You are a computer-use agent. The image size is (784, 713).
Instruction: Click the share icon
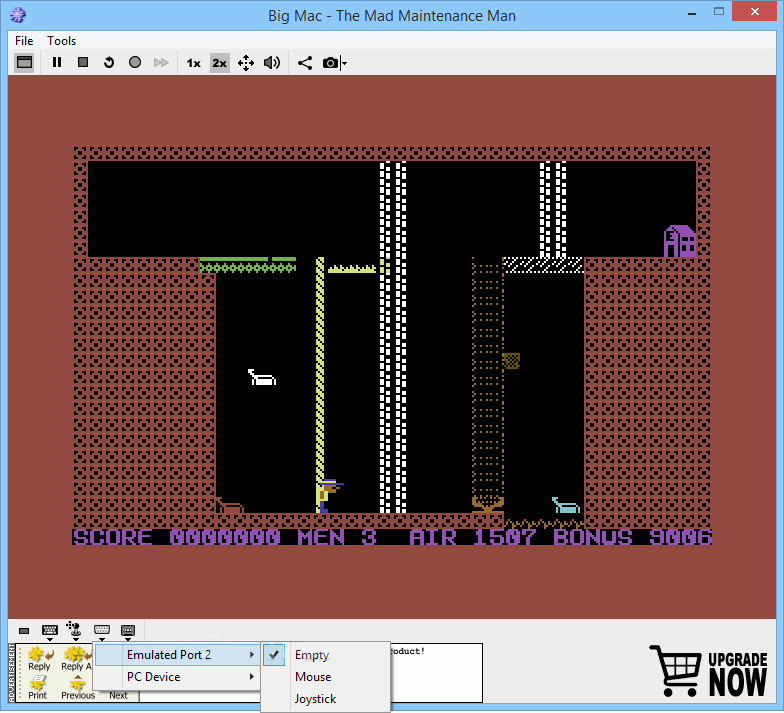[304, 63]
